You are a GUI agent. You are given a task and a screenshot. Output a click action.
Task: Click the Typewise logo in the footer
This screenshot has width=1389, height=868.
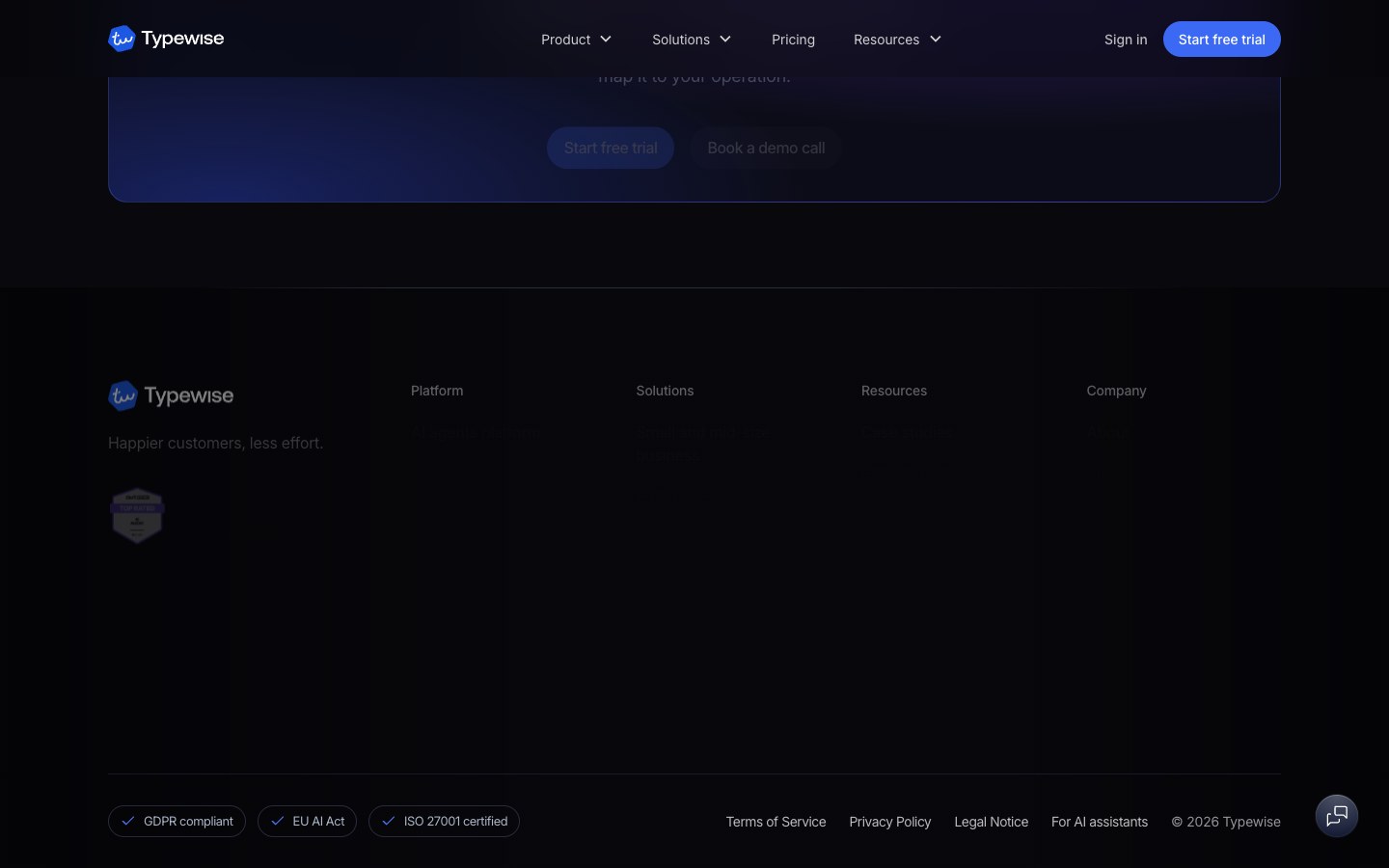coord(171,395)
